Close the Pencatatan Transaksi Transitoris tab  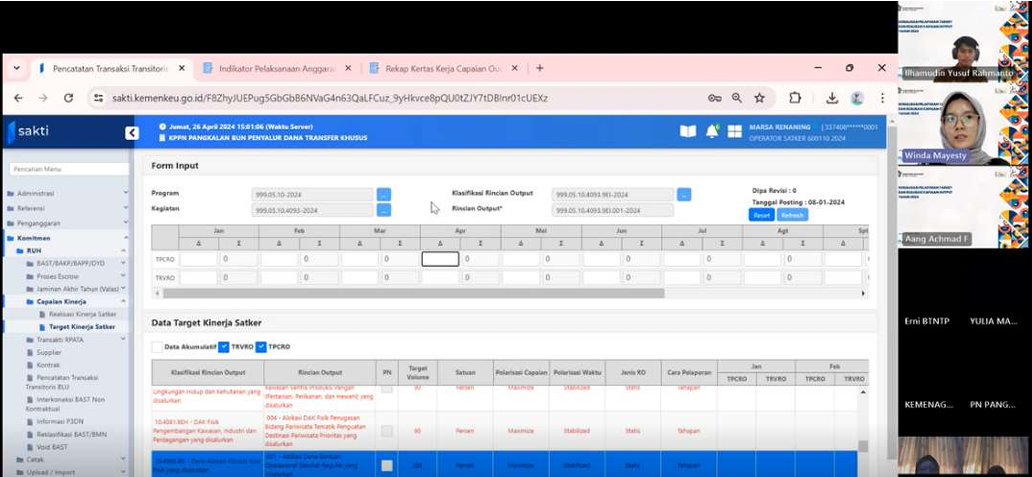click(x=182, y=68)
